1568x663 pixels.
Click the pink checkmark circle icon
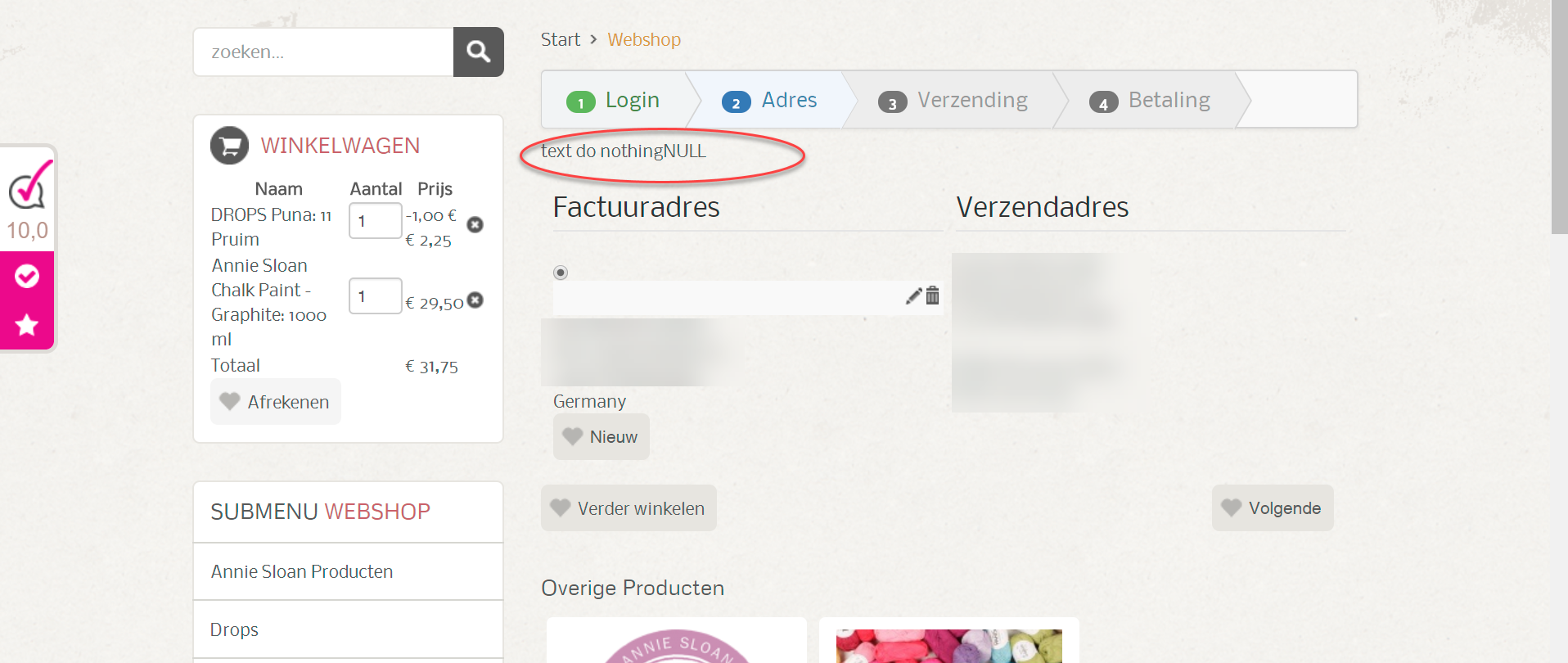27,277
